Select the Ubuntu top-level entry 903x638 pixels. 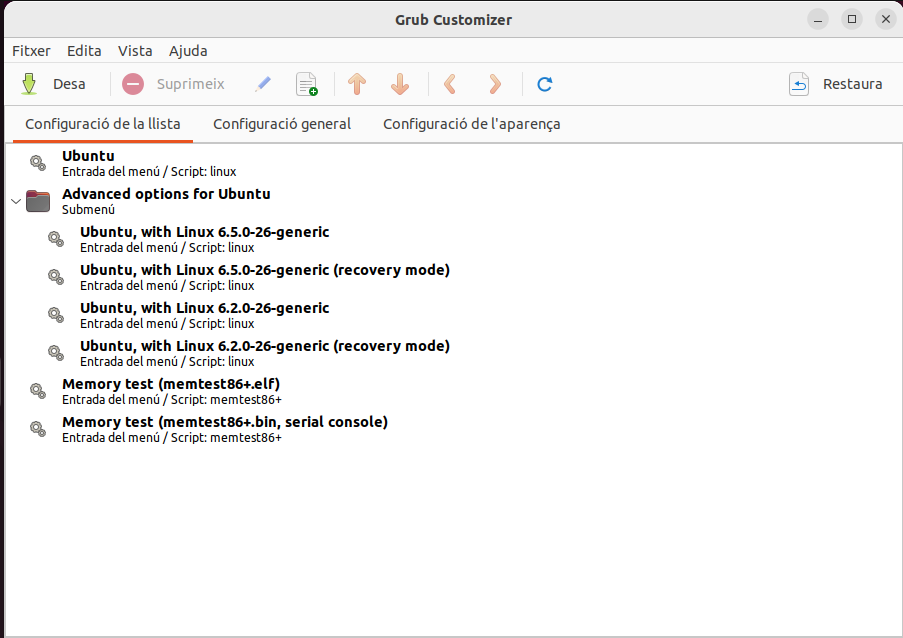point(454,163)
